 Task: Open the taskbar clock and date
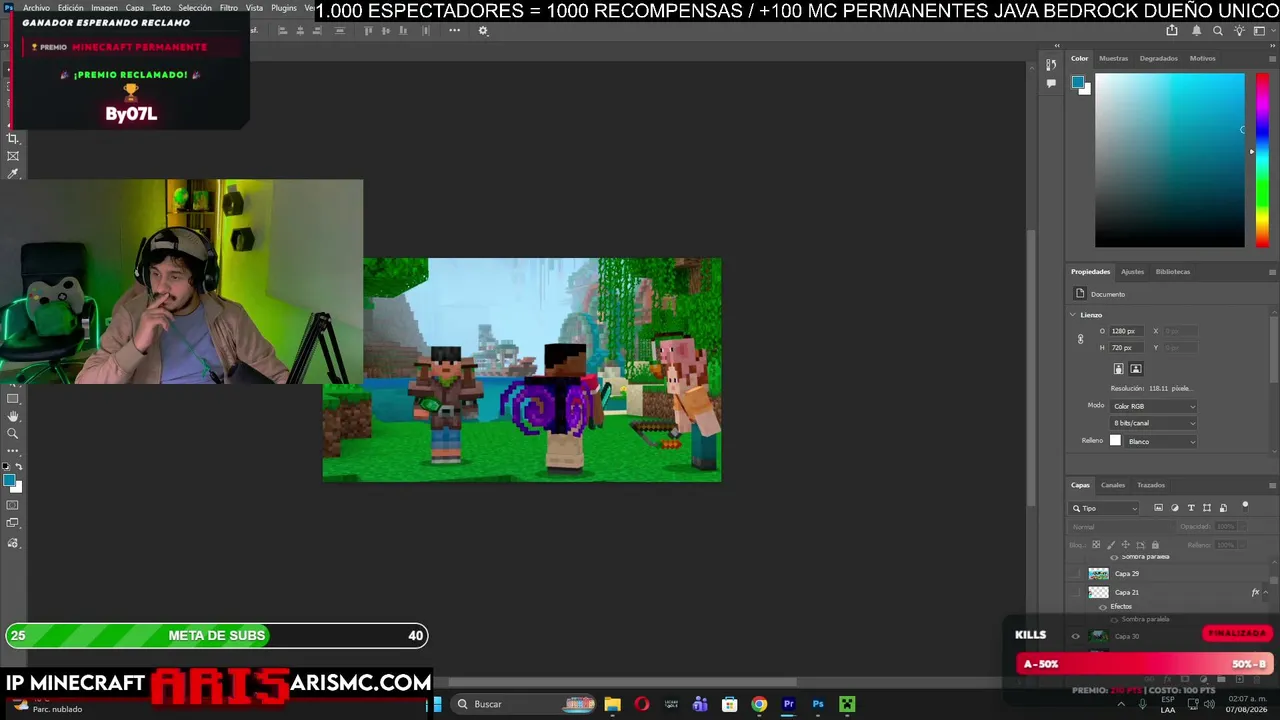tap(1247, 704)
